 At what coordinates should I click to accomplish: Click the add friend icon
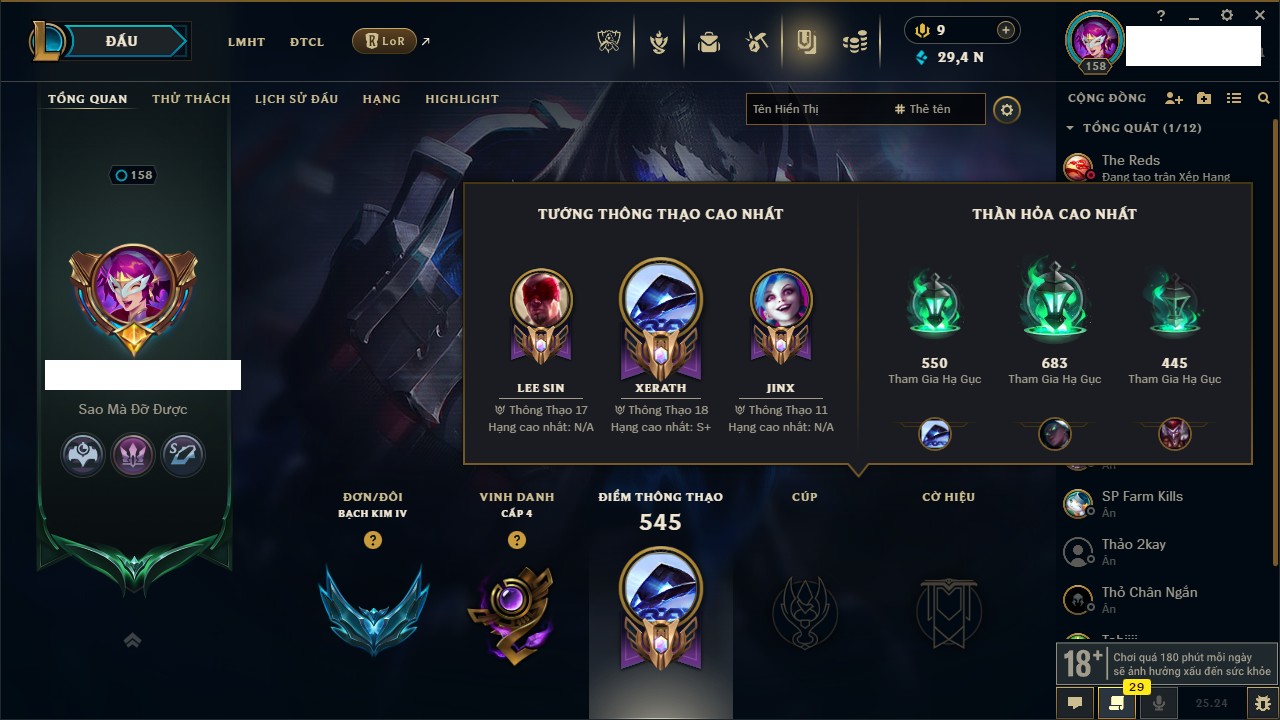tap(1174, 98)
